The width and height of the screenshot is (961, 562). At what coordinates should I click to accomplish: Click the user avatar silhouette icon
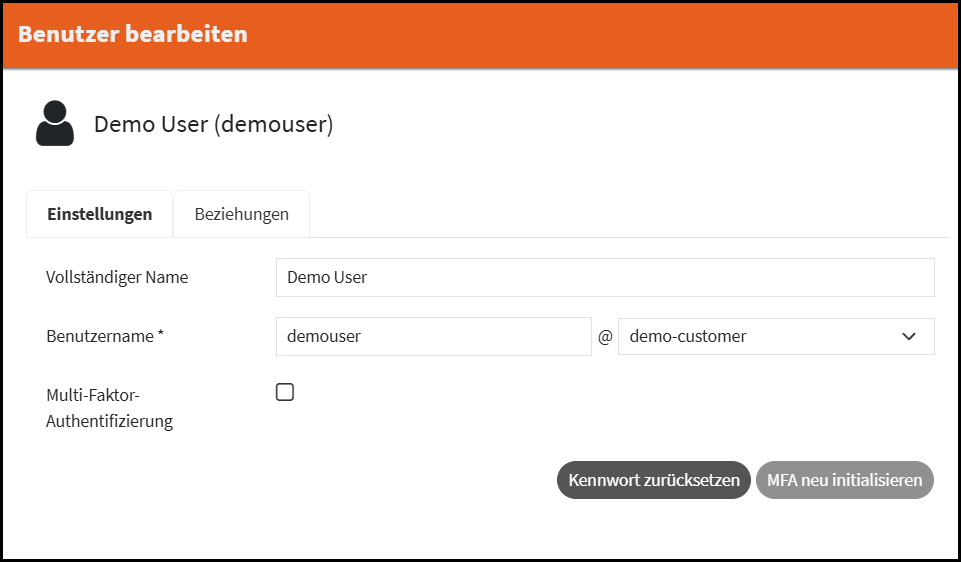coord(55,124)
